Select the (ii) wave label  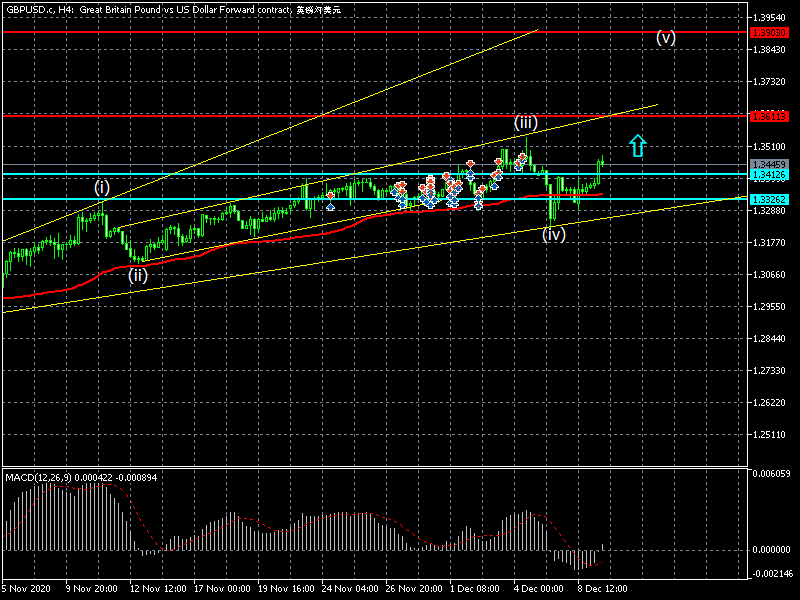[137, 275]
